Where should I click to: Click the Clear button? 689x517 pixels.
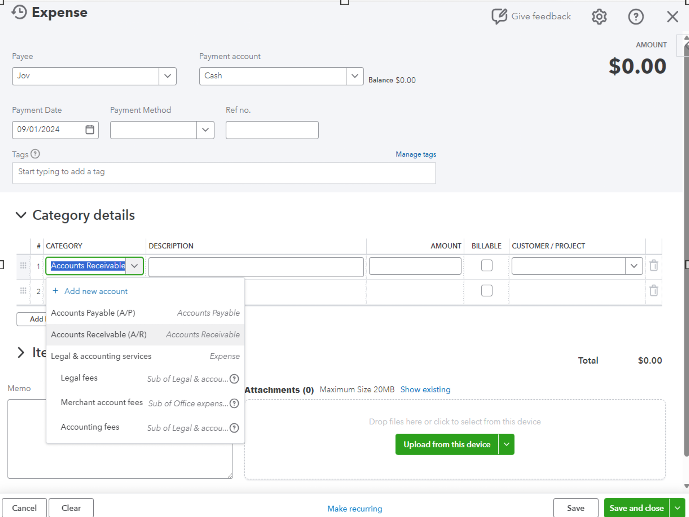[x=71, y=508]
